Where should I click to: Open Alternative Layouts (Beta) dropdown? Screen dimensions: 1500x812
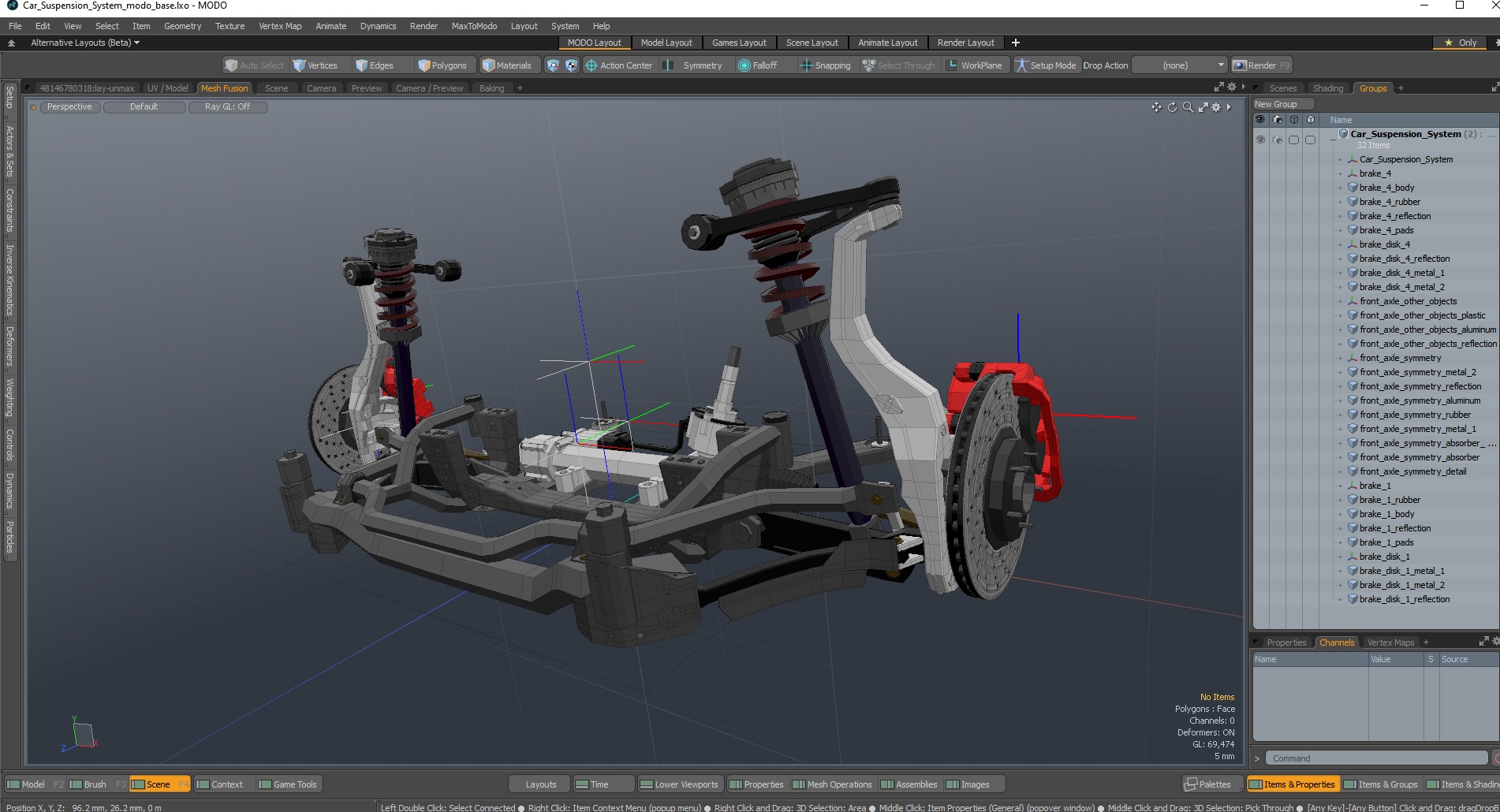85,43
